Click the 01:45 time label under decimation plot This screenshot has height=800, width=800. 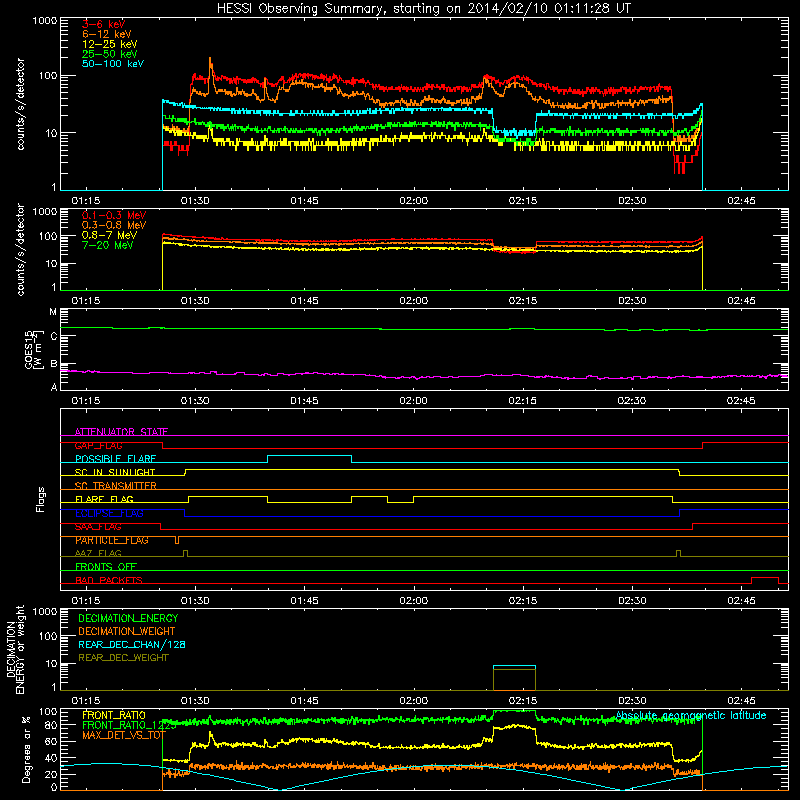(x=305, y=701)
